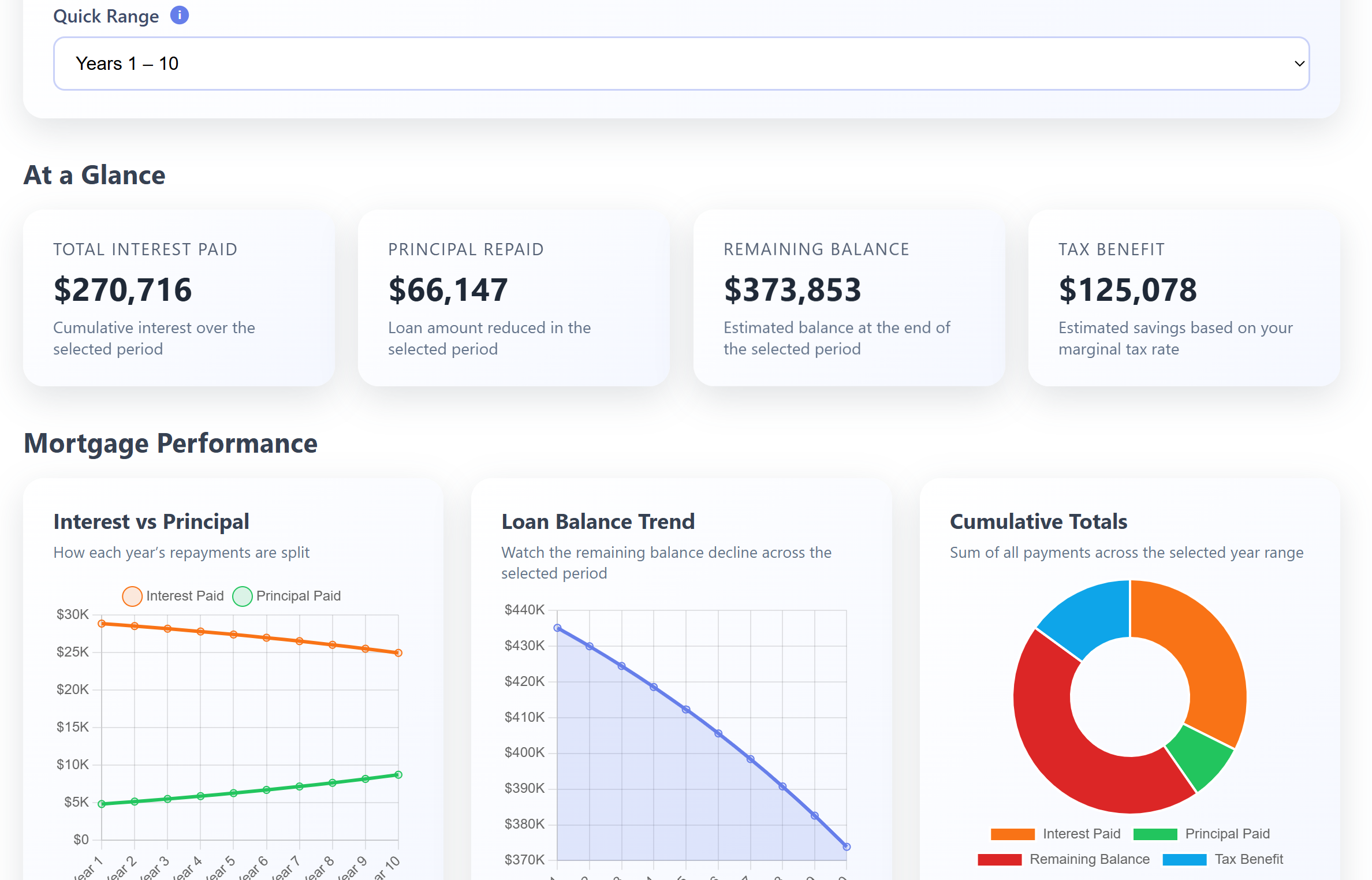Click the green Principal Paid legend swatch

point(1155,833)
